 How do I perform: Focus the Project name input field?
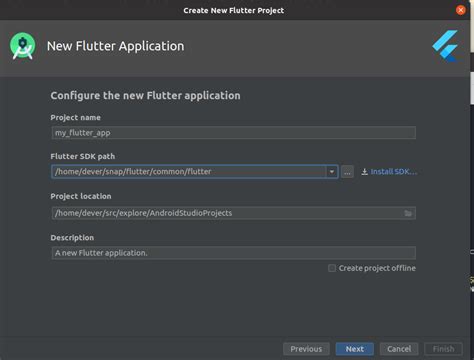(x=234, y=133)
